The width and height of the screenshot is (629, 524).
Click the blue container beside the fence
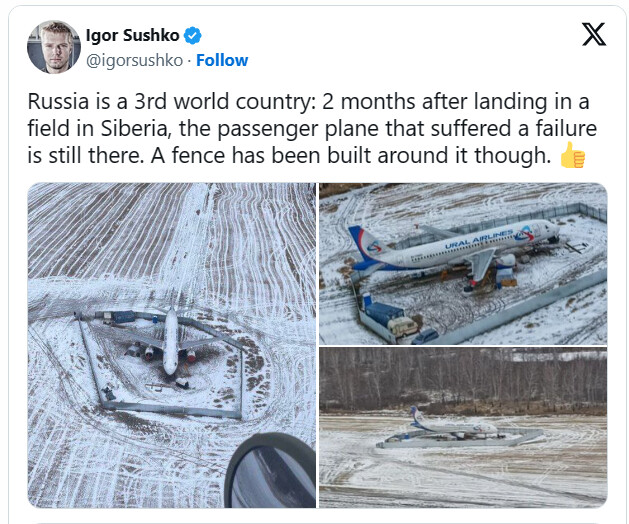point(383,313)
